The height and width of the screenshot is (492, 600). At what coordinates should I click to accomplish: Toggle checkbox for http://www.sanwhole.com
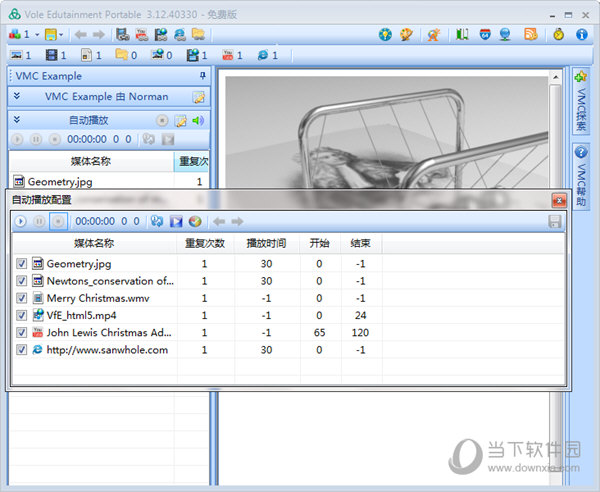[22, 350]
